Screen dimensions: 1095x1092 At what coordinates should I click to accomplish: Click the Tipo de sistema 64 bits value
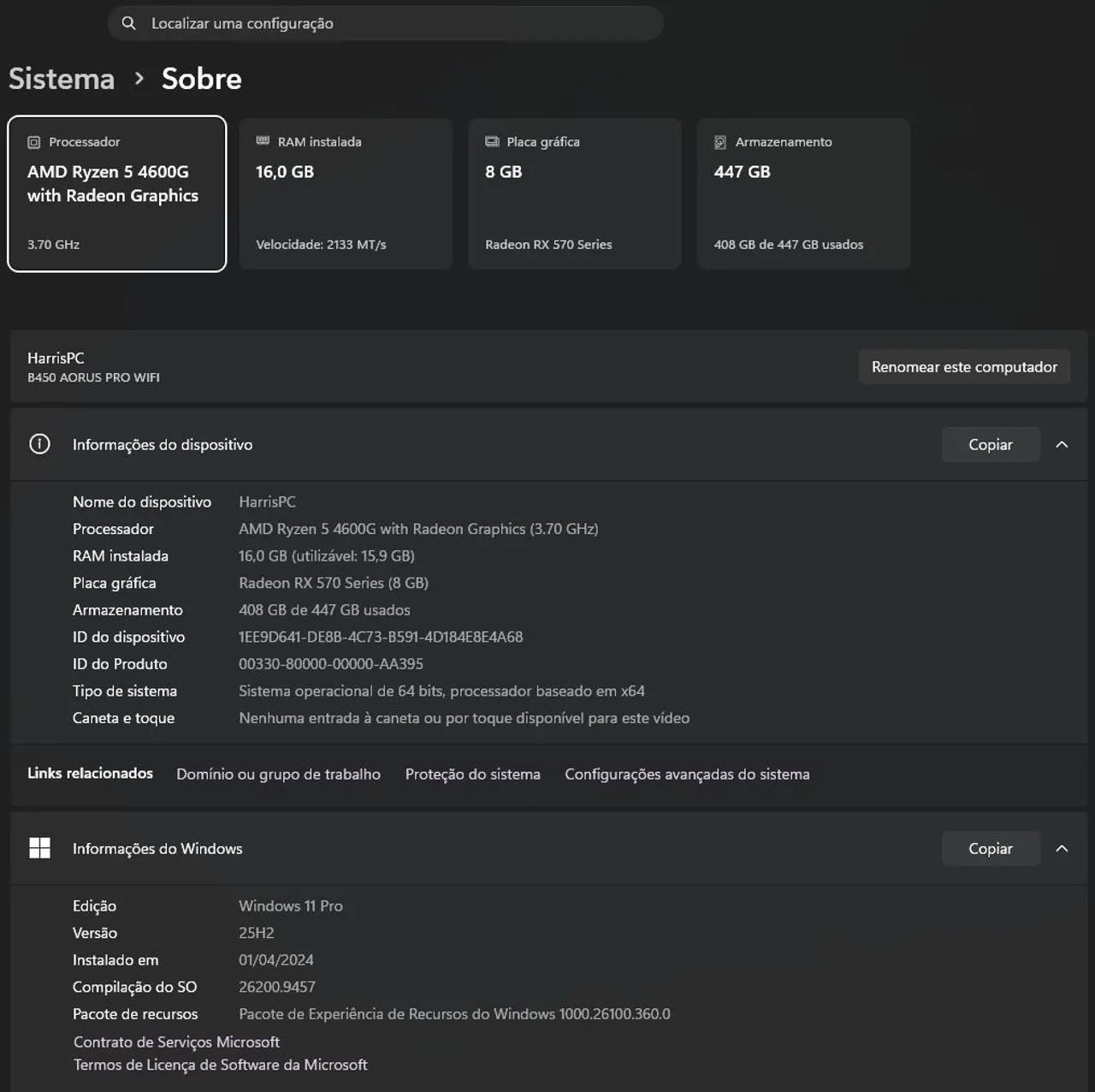[x=441, y=691]
